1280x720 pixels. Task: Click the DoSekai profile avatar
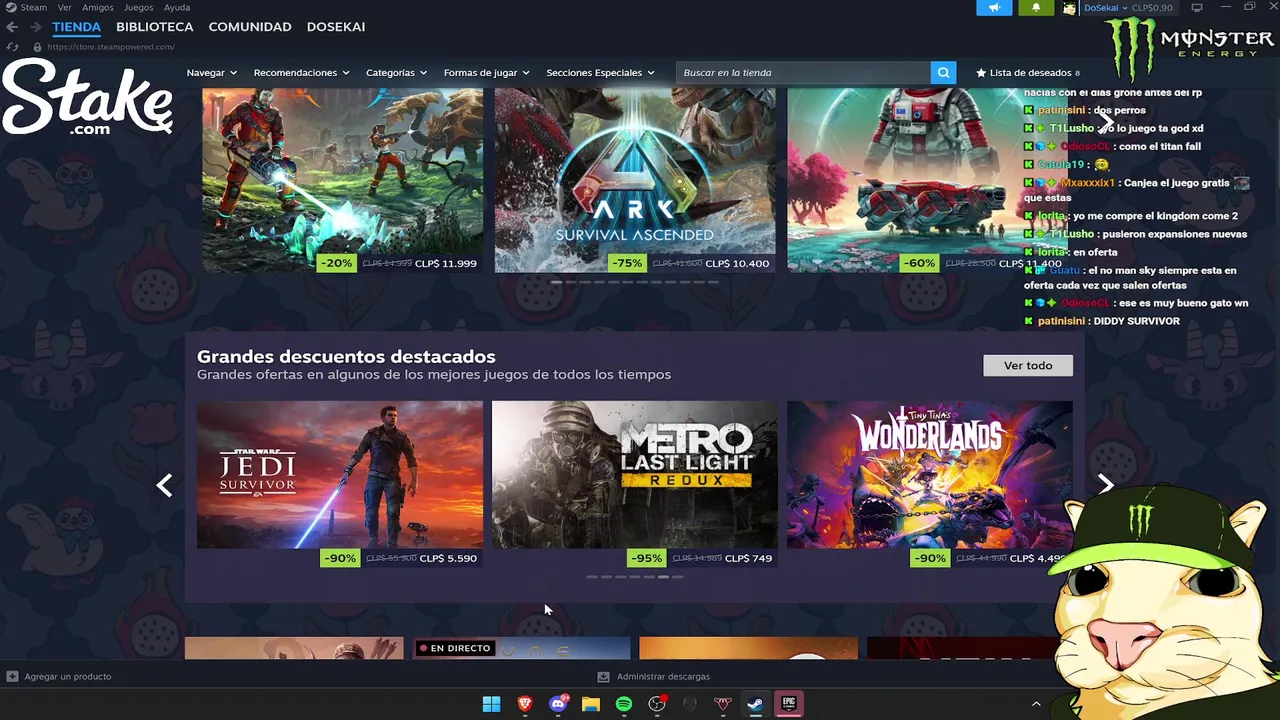click(1069, 8)
